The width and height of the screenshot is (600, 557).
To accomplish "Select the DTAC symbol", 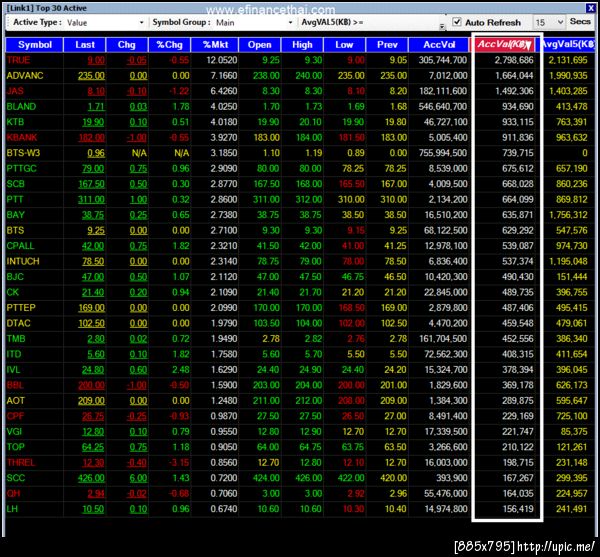I will pyautogui.click(x=18, y=323).
